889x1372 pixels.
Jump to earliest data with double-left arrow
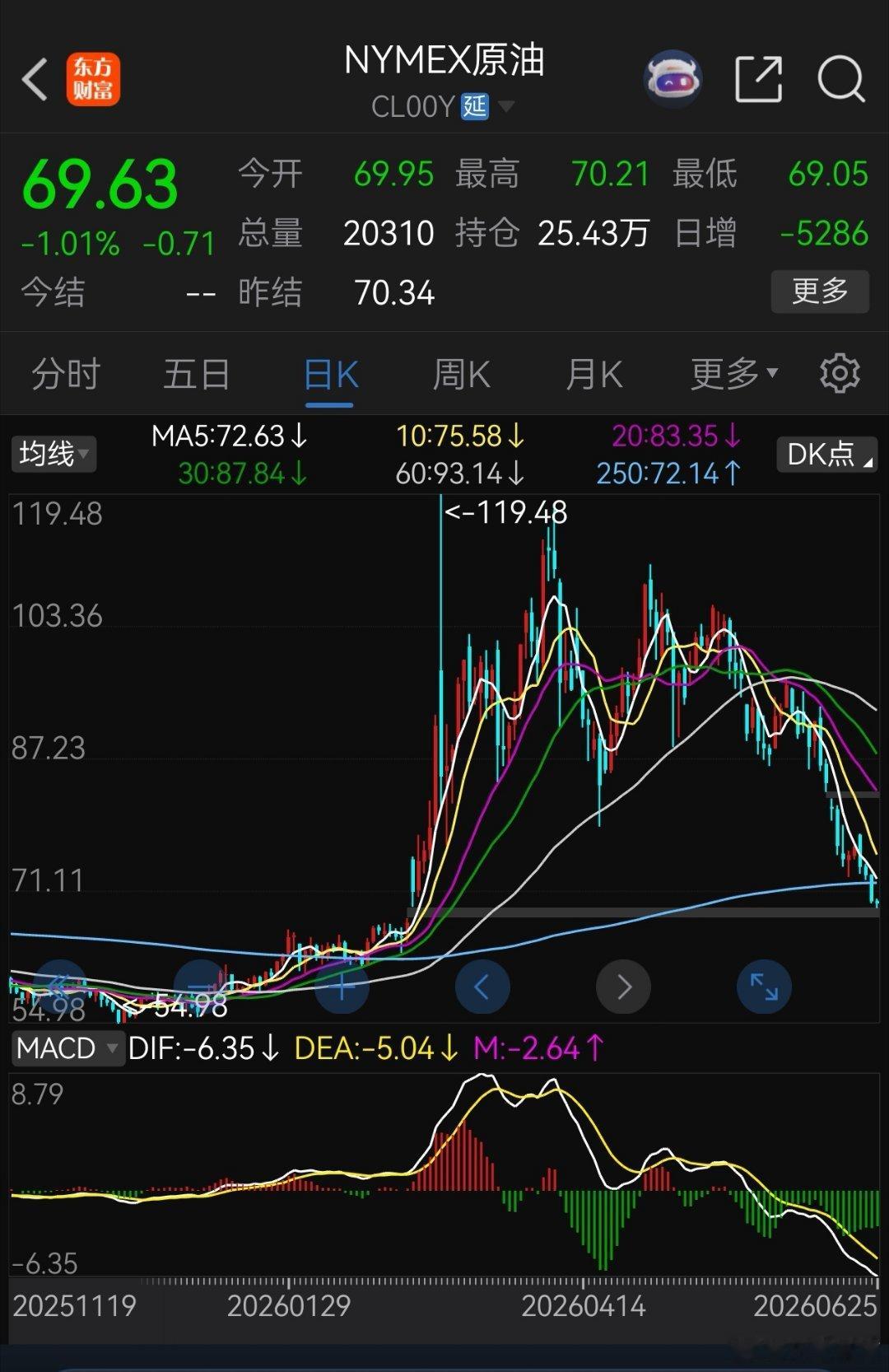coord(59,987)
